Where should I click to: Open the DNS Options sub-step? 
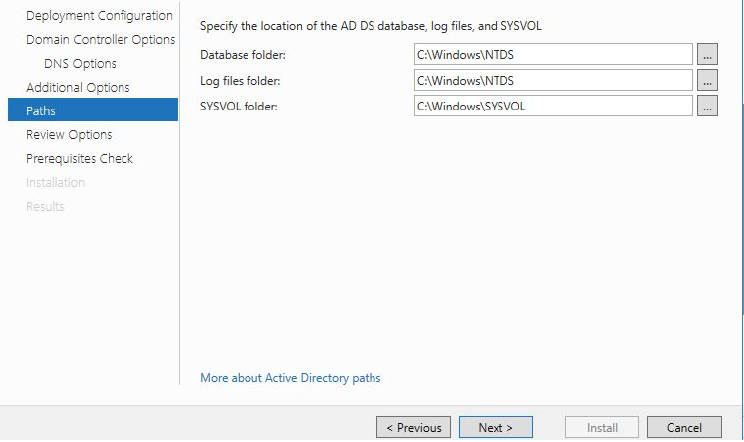pyautogui.click(x=80, y=64)
